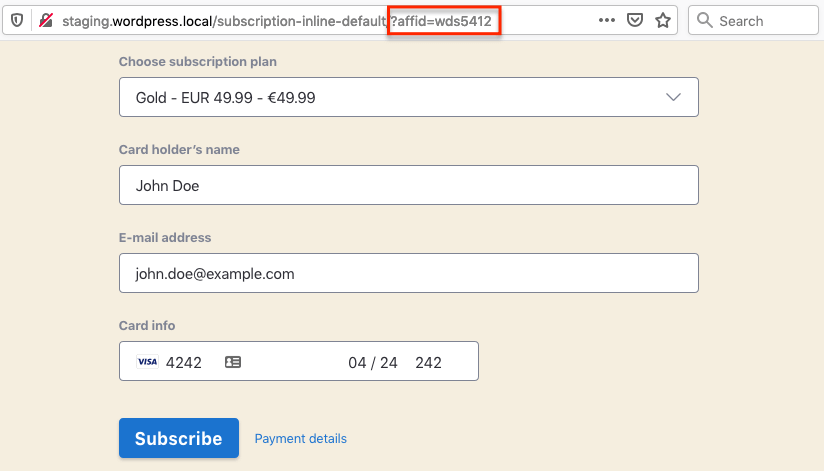The width and height of the screenshot is (824, 471).
Task: Click the card autofill icon beside 4242
Action: point(233,362)
